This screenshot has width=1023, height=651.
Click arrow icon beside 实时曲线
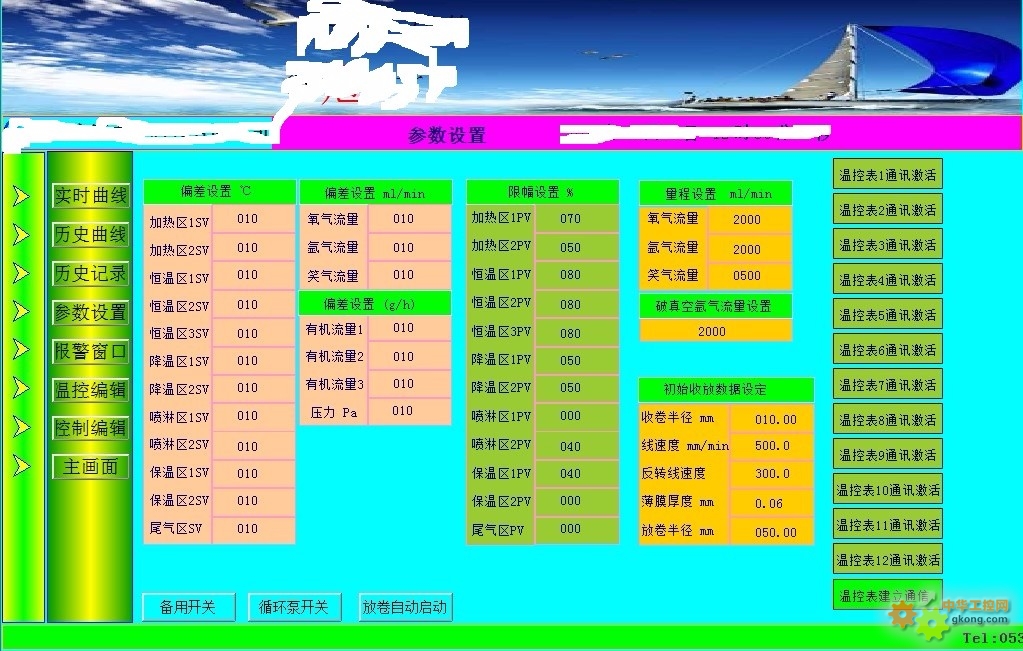(x=22, y=195)
